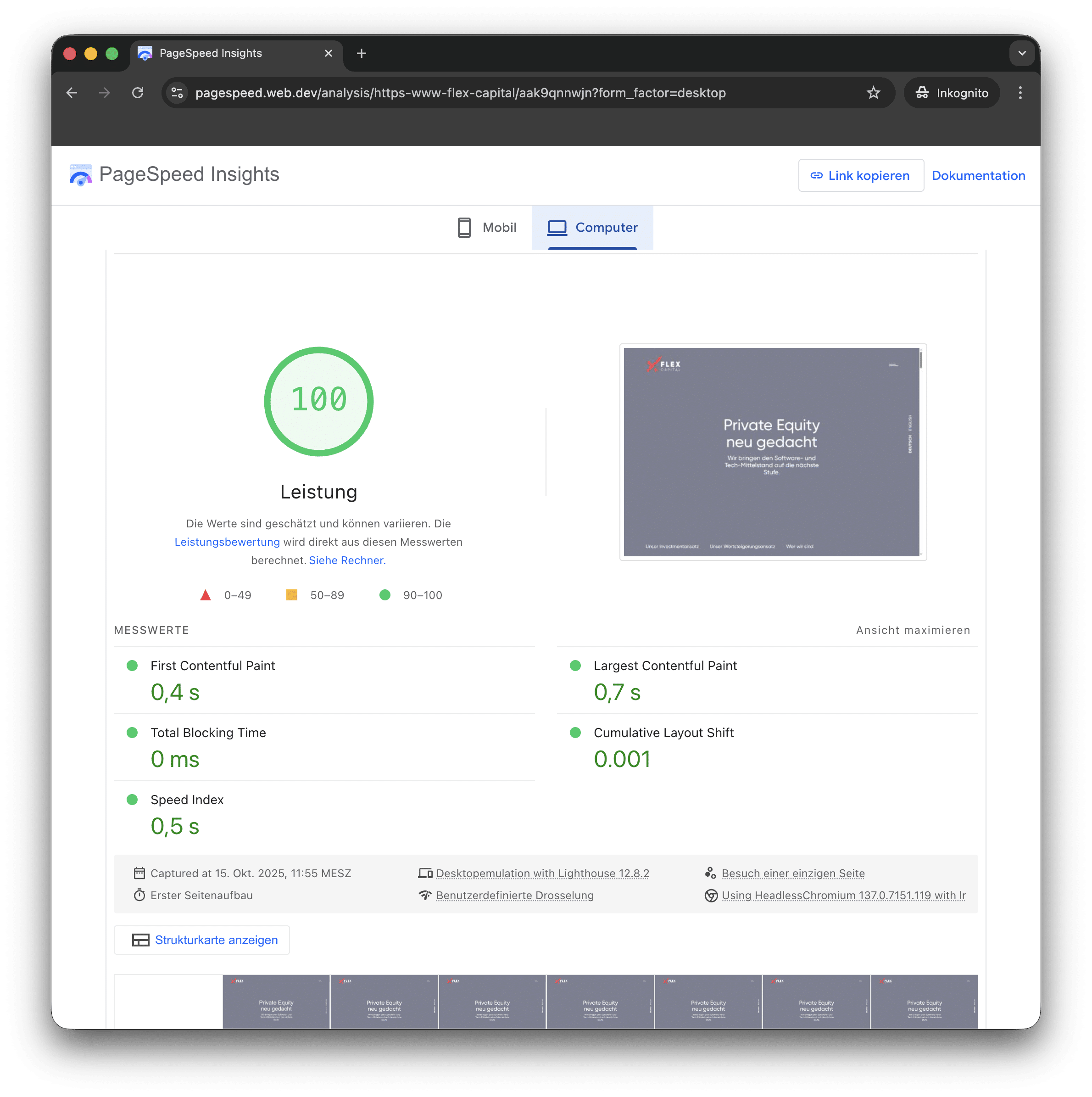This screenshot has width=1092, height=1097.
Task: Click the browser back arrow icon
Action: 72,93
